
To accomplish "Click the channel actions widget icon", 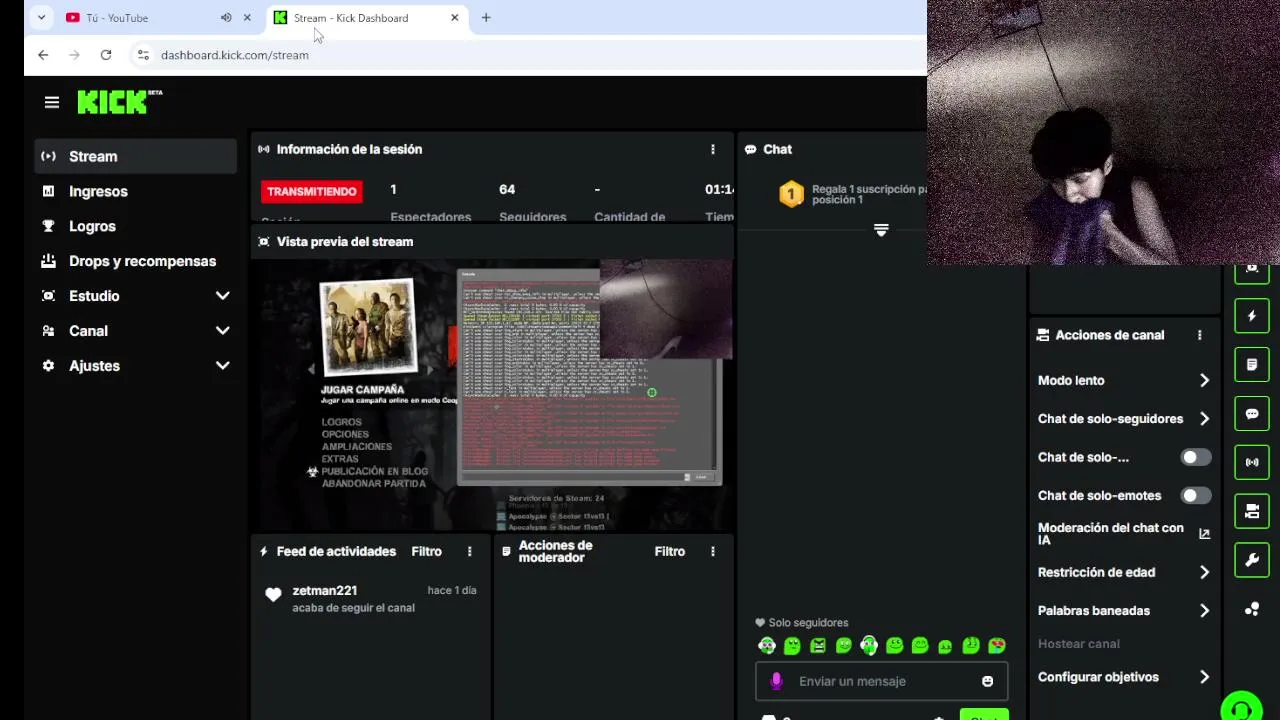I will tap(1252, 511).
